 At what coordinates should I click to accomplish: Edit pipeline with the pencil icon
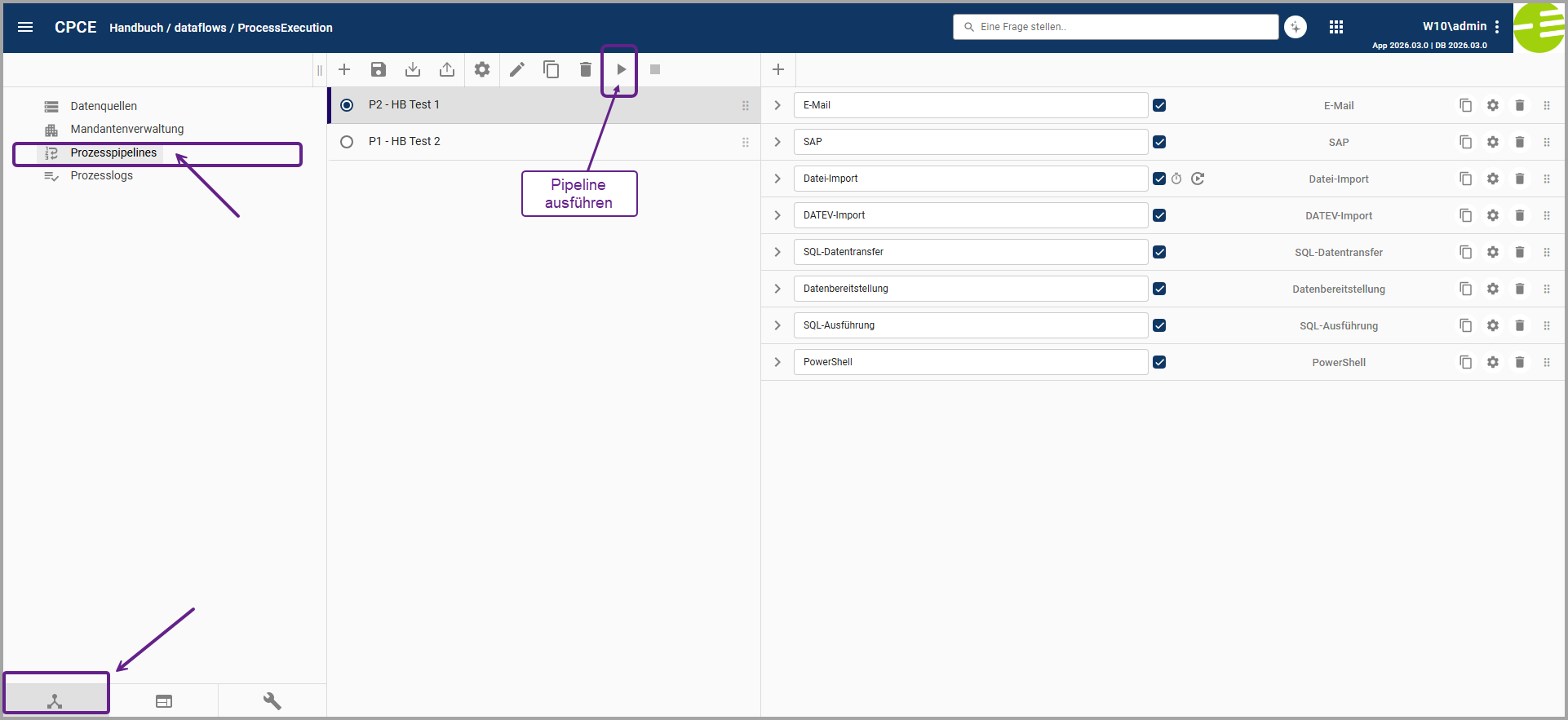(x=517, y=69)
